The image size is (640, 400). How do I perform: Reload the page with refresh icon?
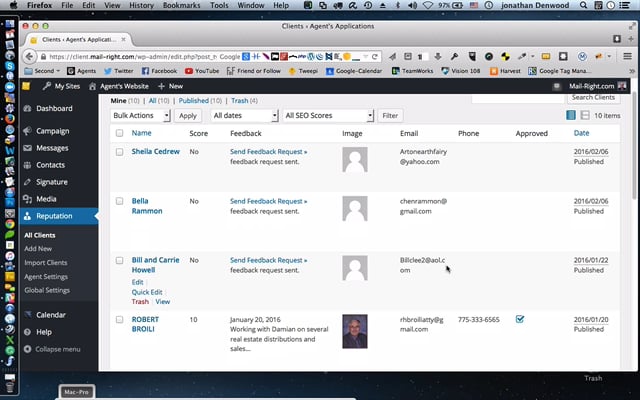[x=374, y=57]
